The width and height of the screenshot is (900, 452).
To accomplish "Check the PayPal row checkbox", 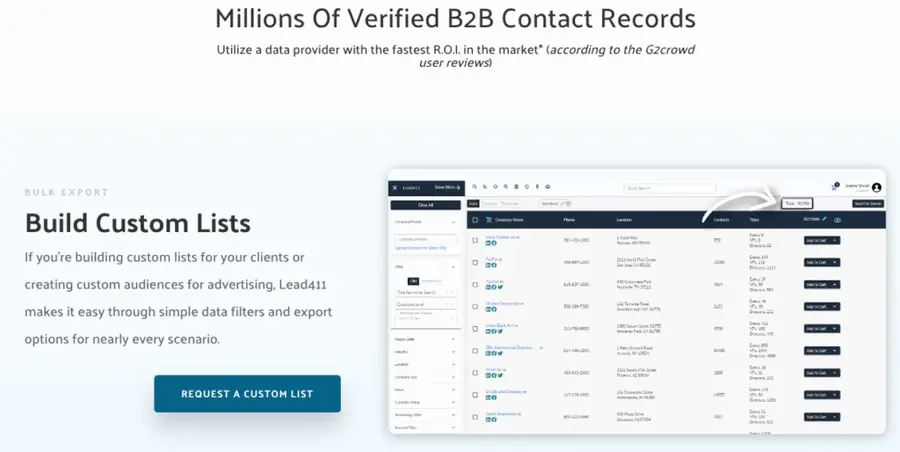I will (475, 262).
